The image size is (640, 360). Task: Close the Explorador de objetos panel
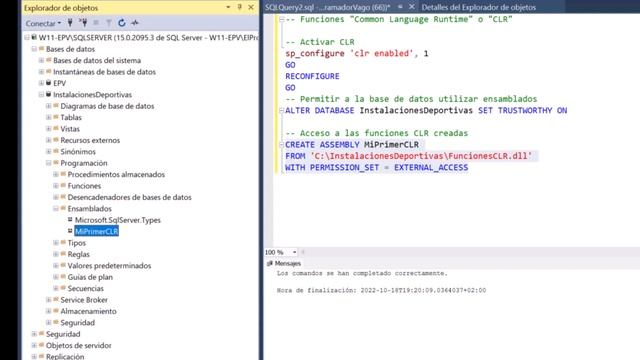click(x=251, y=7)
